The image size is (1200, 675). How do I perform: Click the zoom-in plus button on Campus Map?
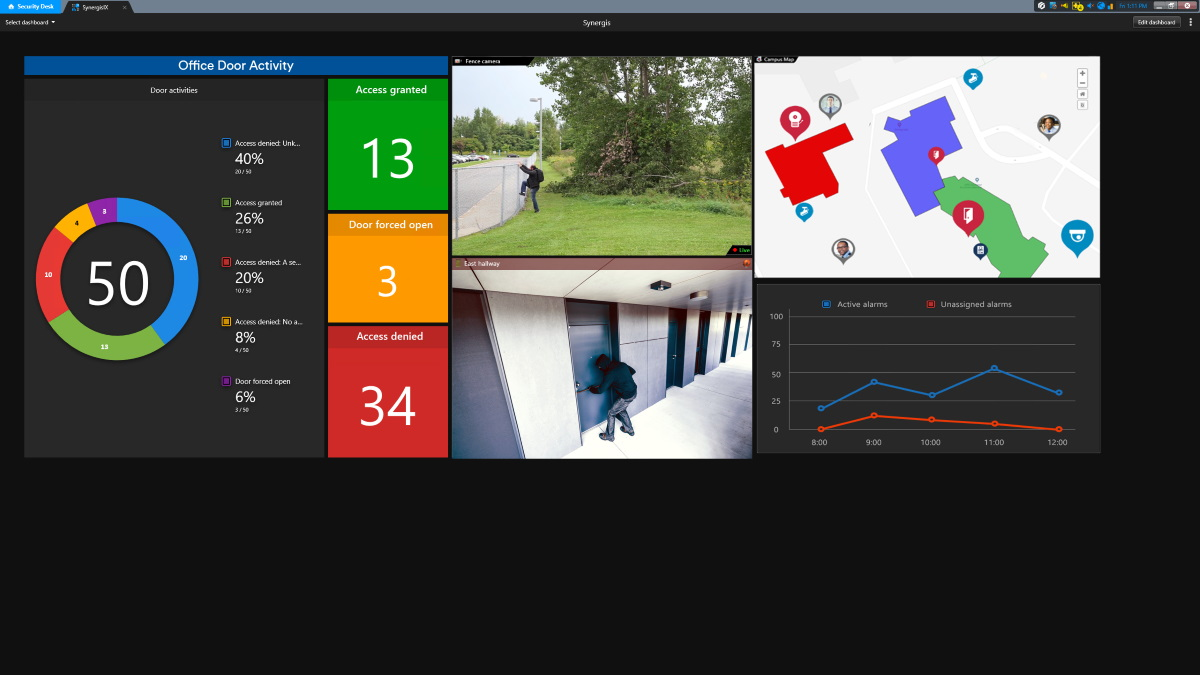pos(1082,74)
